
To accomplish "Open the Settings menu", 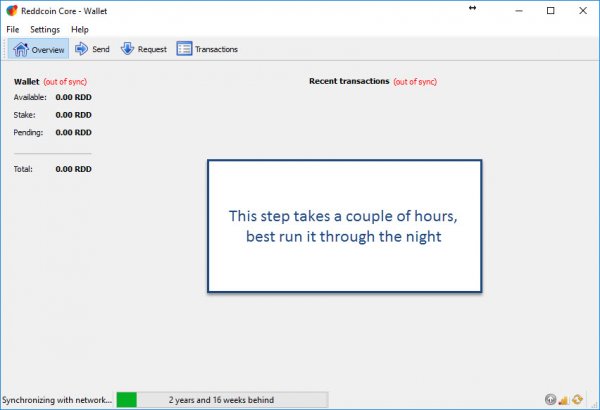I will click(45, 29).
